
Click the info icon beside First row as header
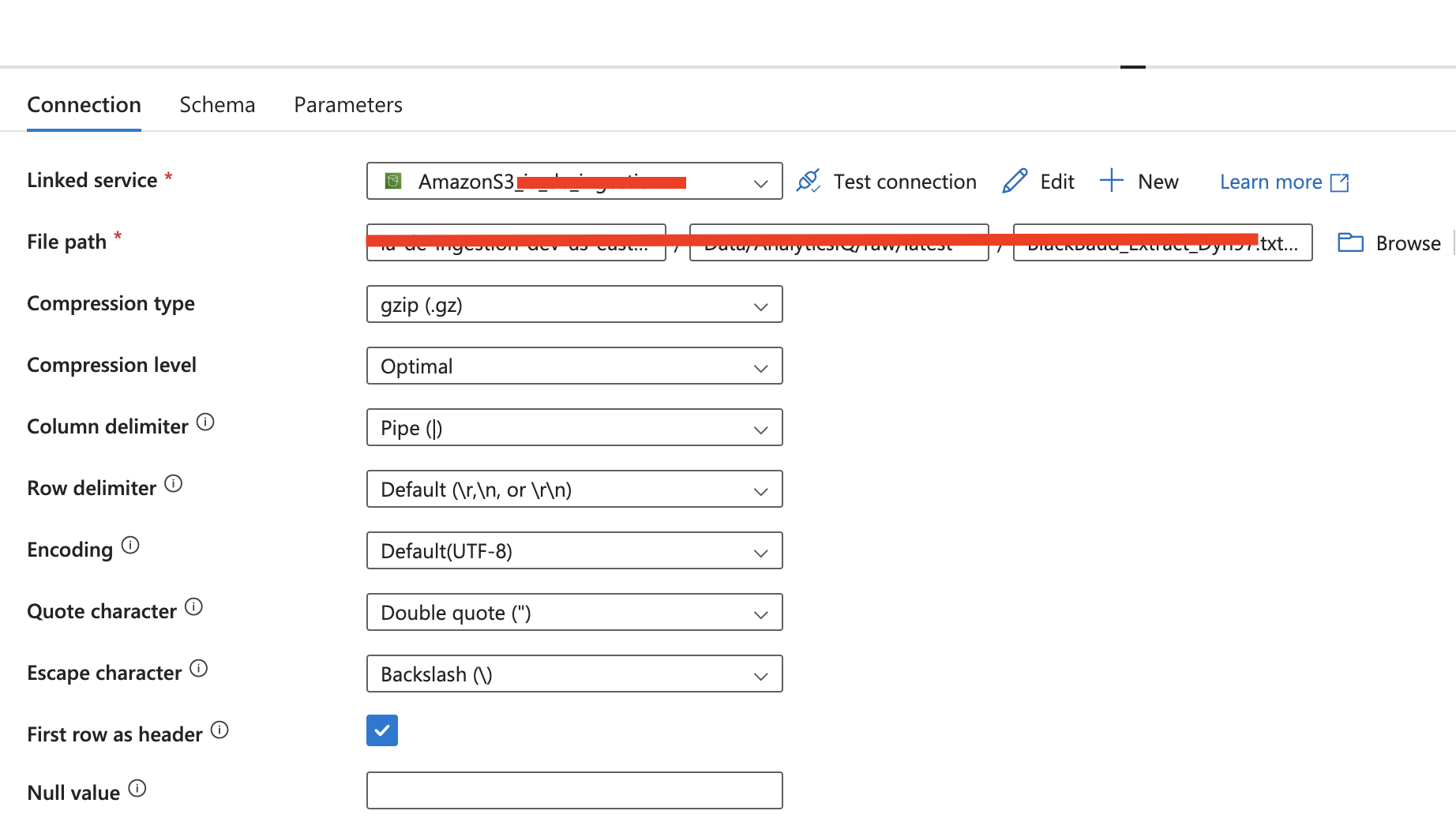click(221, 730)
